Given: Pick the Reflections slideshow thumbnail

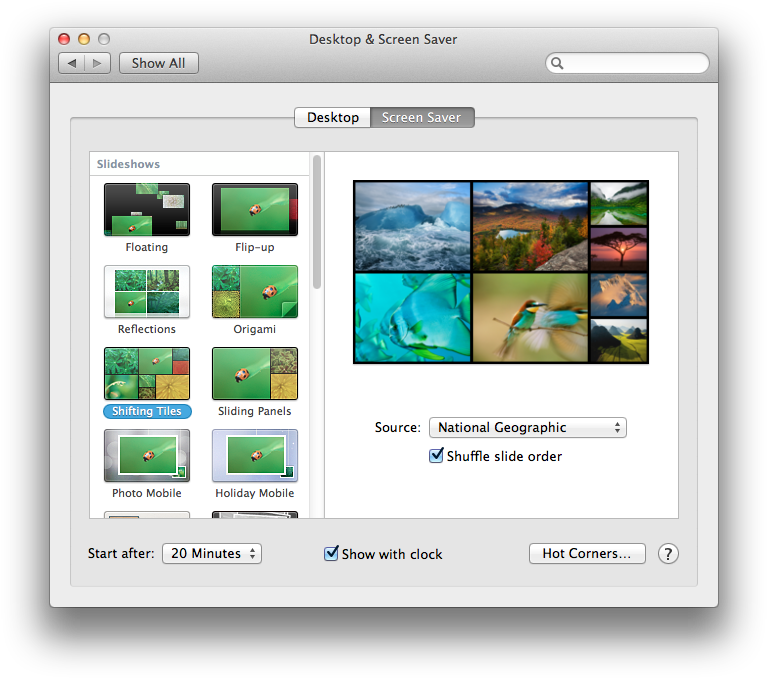Looking at the screenshot, I should 147,292.
